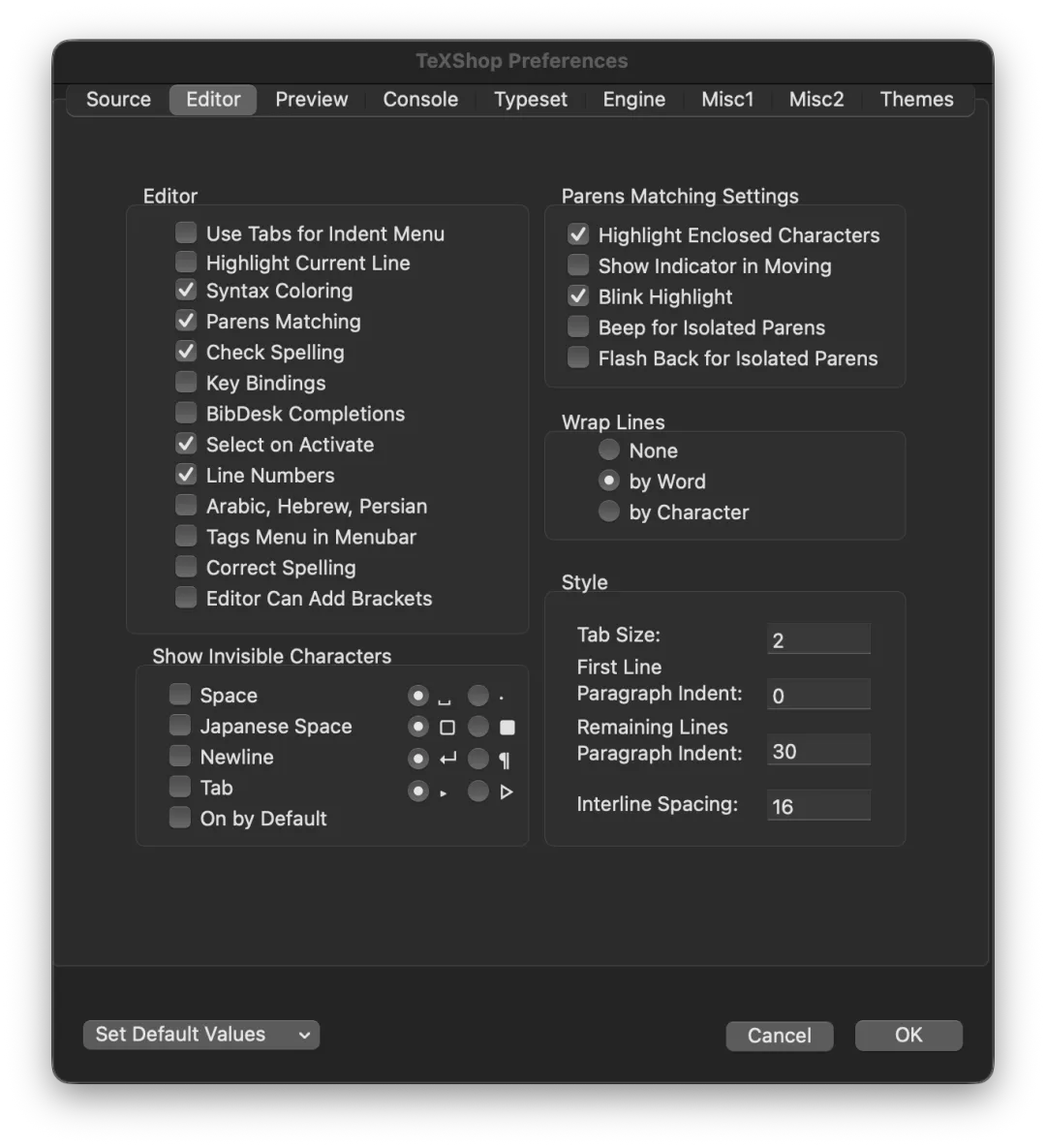Enable Use Tabs for Indent Menu

pyautogui.click(x=186, y=233)
